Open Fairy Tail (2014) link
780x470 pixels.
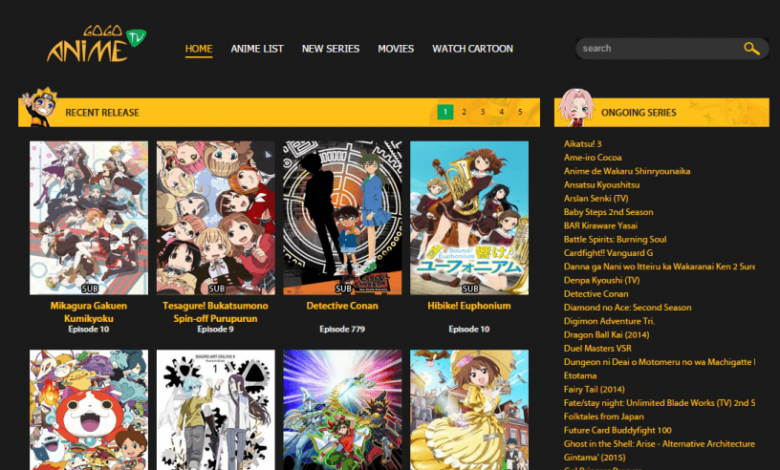pyautogui.click(x=594, y=389)
